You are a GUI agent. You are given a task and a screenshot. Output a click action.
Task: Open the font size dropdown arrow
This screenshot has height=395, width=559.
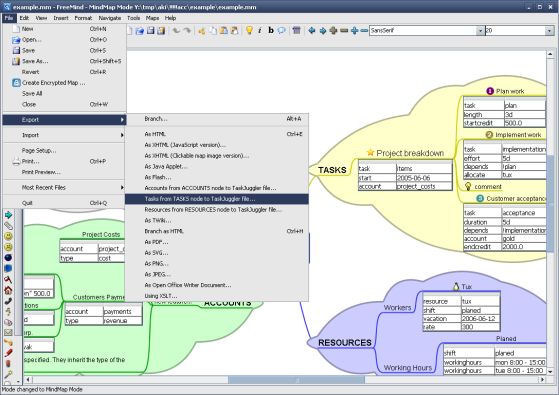click(x=549, y=31)
